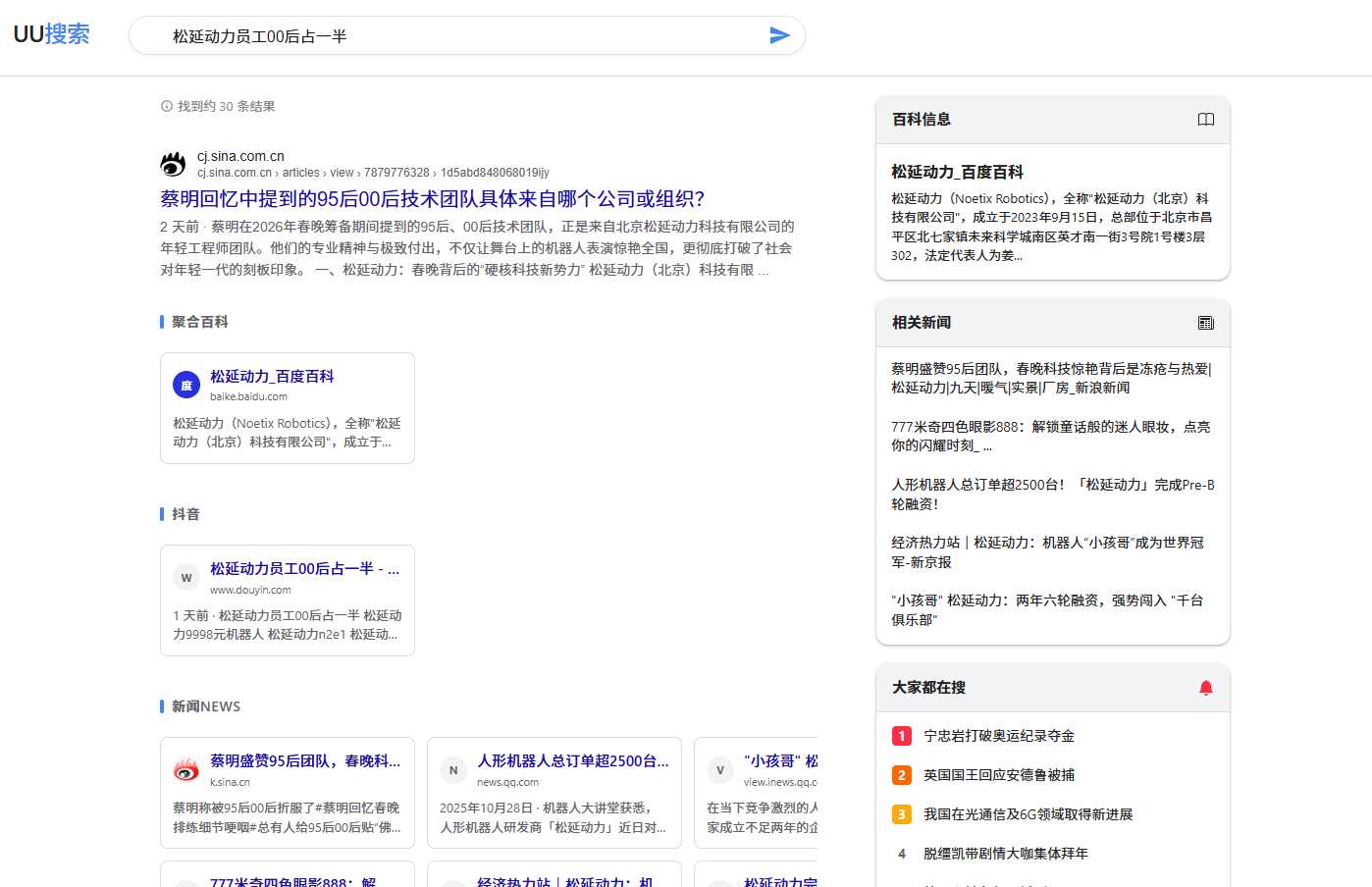Click the book icon in 百科信息 panel
This screenshot has width=1372, height=887.
1205,120
